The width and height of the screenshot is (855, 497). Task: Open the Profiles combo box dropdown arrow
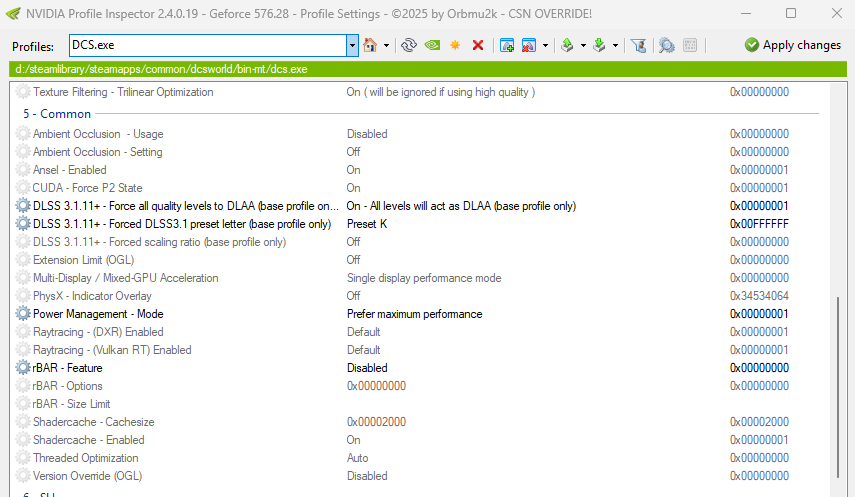pyautogui.click(x=352, y=45)
